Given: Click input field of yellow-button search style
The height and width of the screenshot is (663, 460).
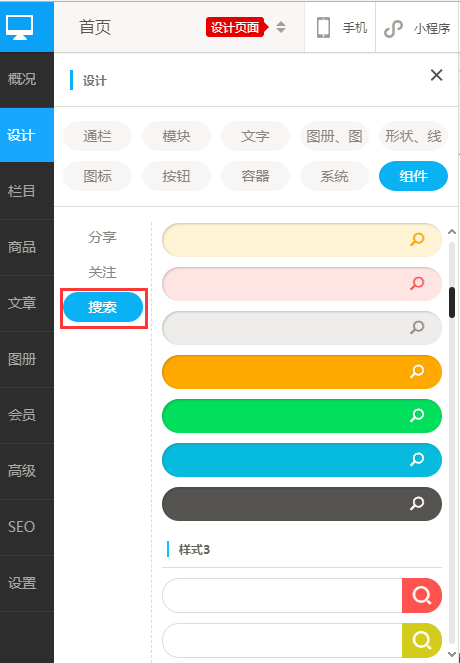Looking at the screenshot, I should click(x=282, y=640).
